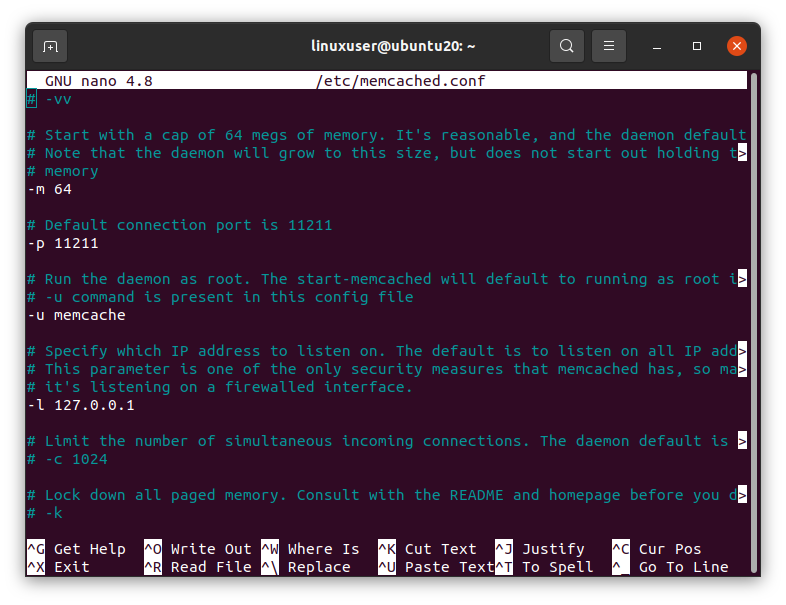Minimize the terminal window

[x=657, y=47]
